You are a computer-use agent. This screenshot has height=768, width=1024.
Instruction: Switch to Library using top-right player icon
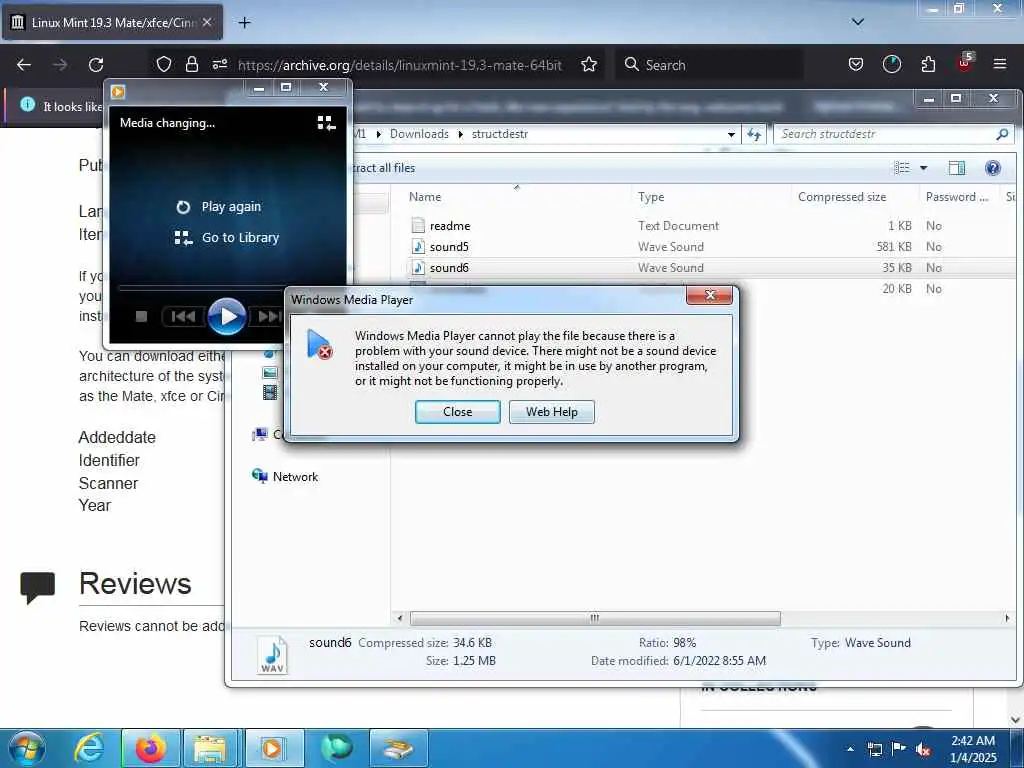pos(326,123)
